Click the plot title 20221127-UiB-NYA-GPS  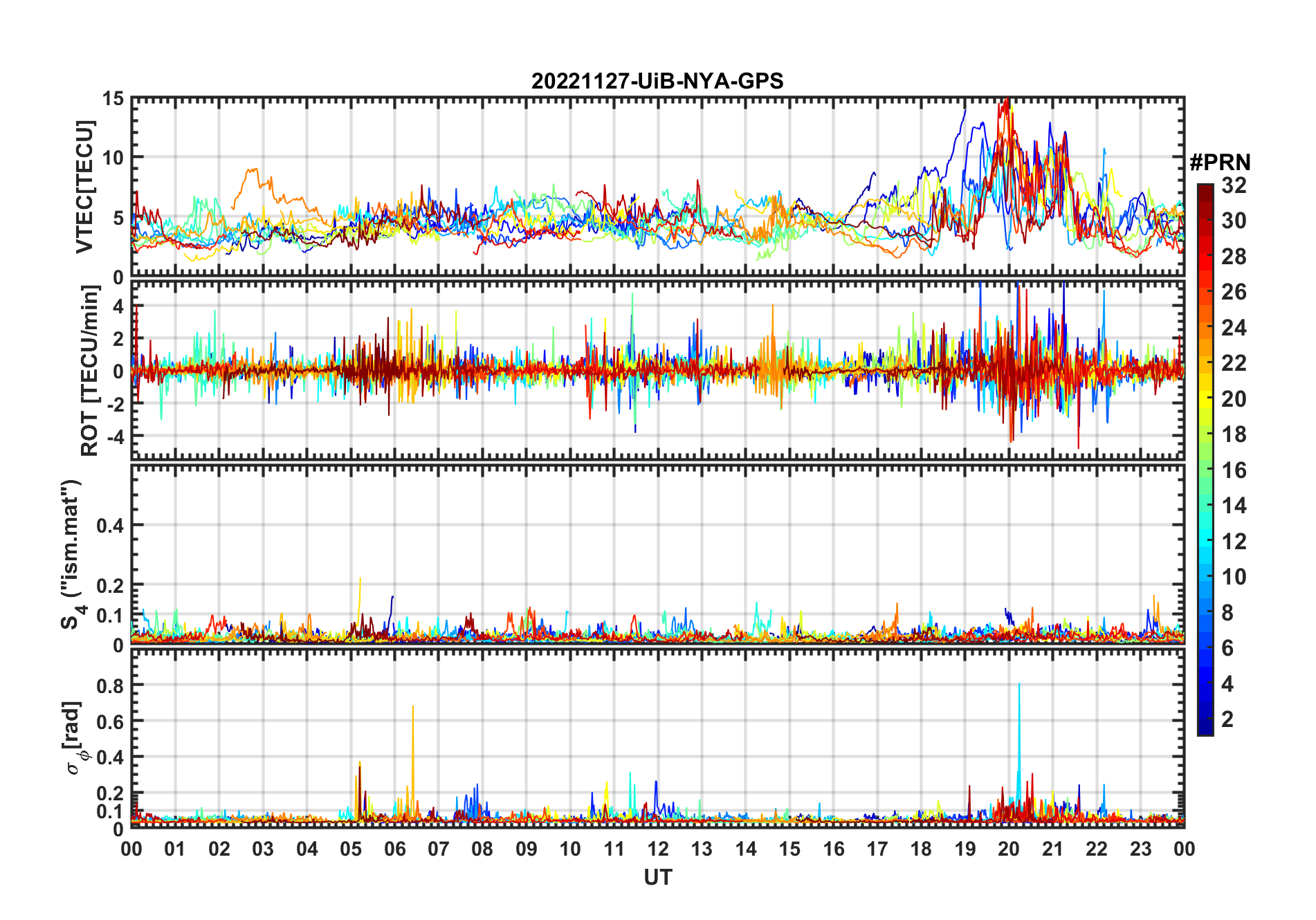coord(657,81)
